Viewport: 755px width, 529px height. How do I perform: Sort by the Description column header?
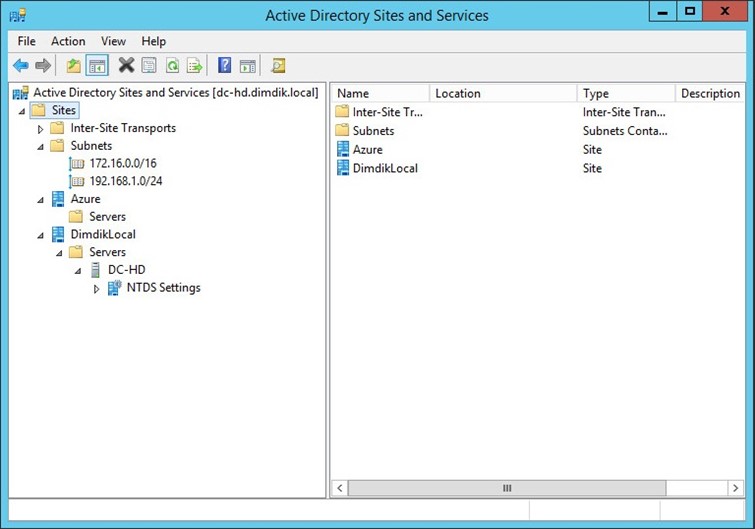click(x=710, y=93)
